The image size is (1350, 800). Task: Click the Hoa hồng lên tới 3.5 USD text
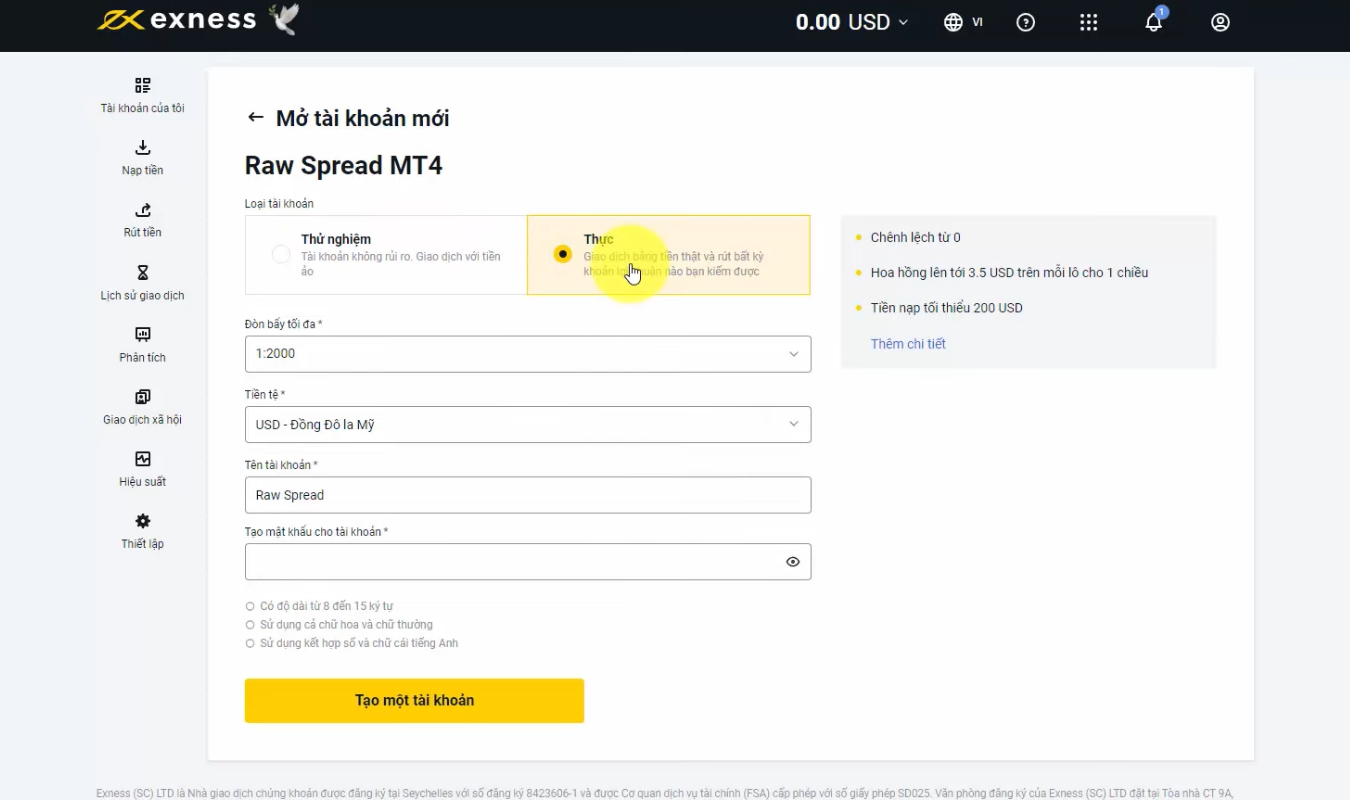1009,272
